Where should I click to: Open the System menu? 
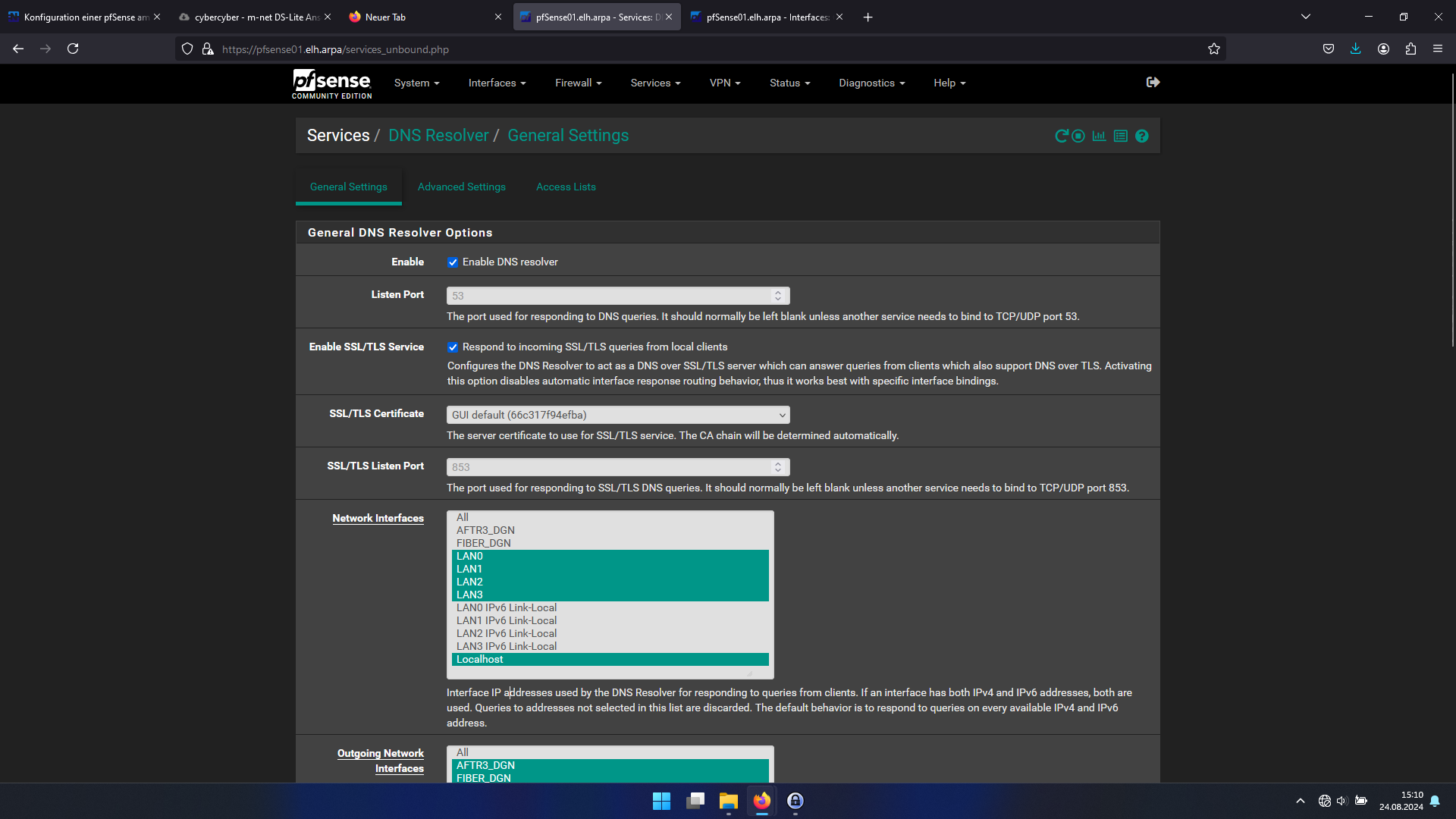[x=416, y=83]
